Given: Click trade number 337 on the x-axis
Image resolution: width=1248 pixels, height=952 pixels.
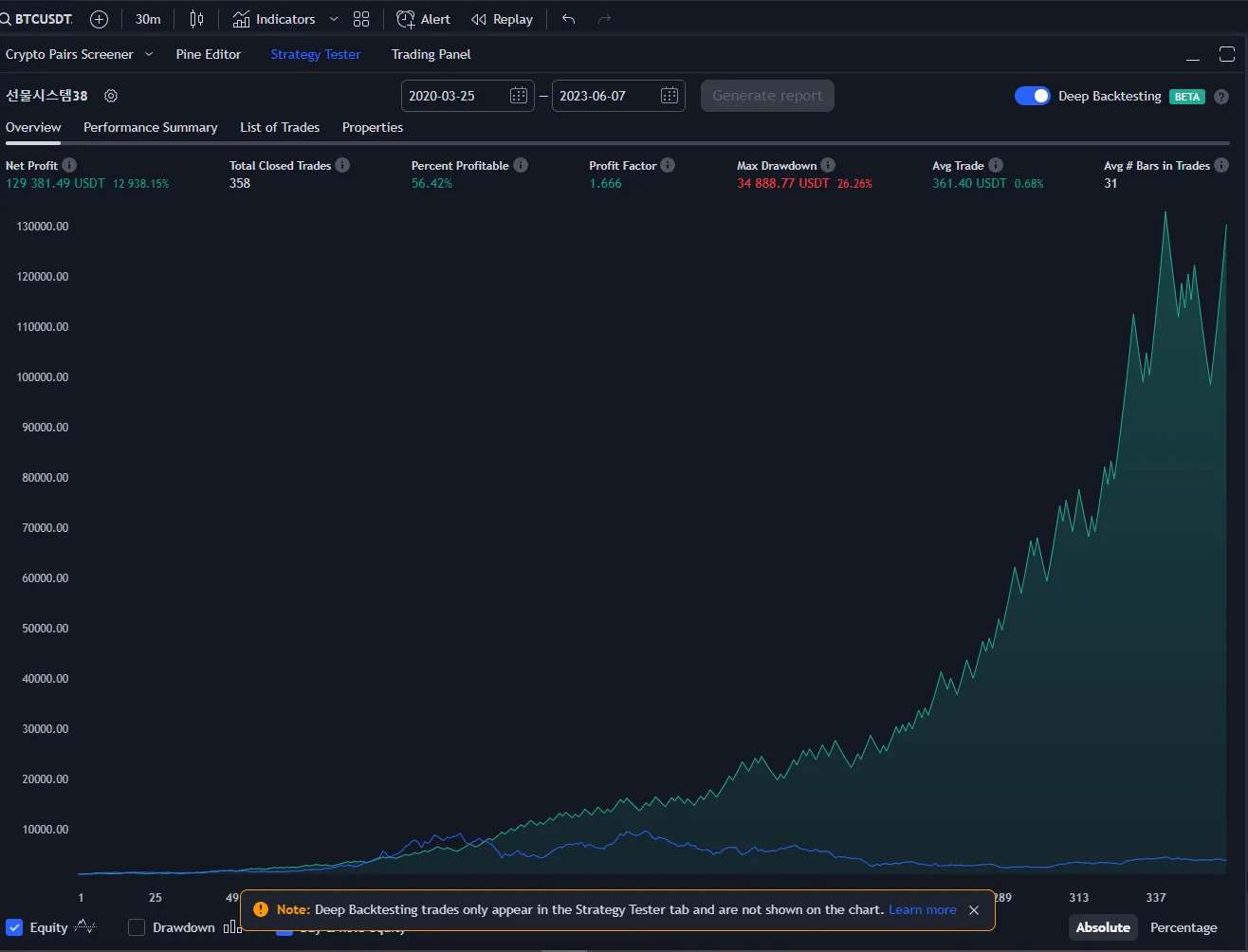Looking at the screenshot, I should pos(1156,897).
